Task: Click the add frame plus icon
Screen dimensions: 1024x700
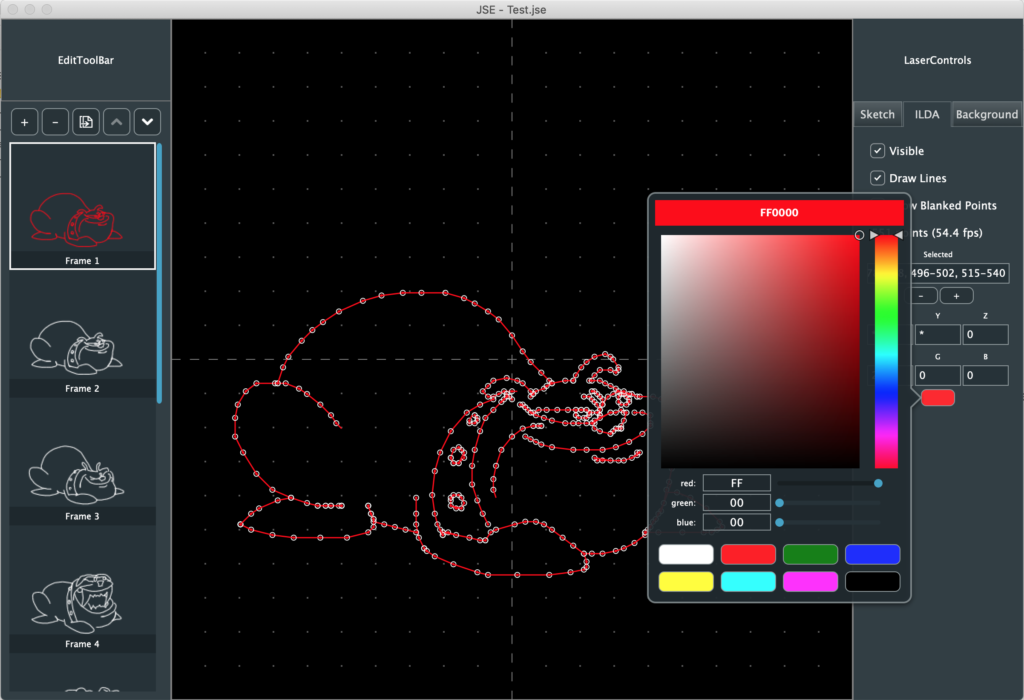Action: click(x=24, y=122)
